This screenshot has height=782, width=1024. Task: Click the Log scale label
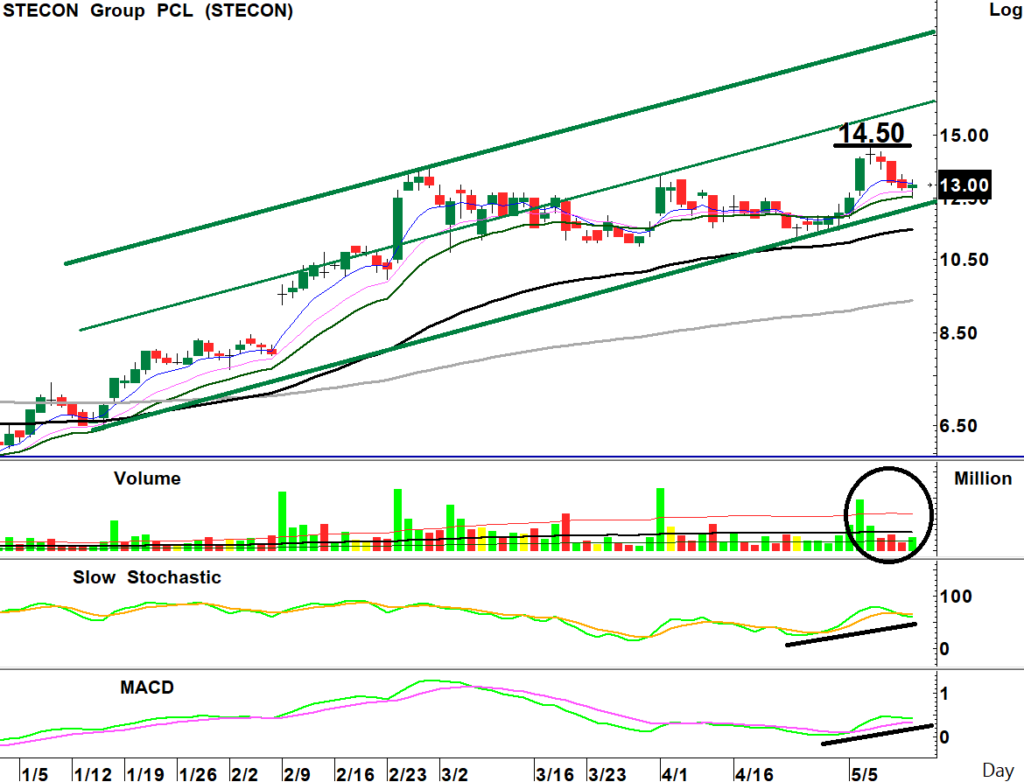(x=1006, y=10)
